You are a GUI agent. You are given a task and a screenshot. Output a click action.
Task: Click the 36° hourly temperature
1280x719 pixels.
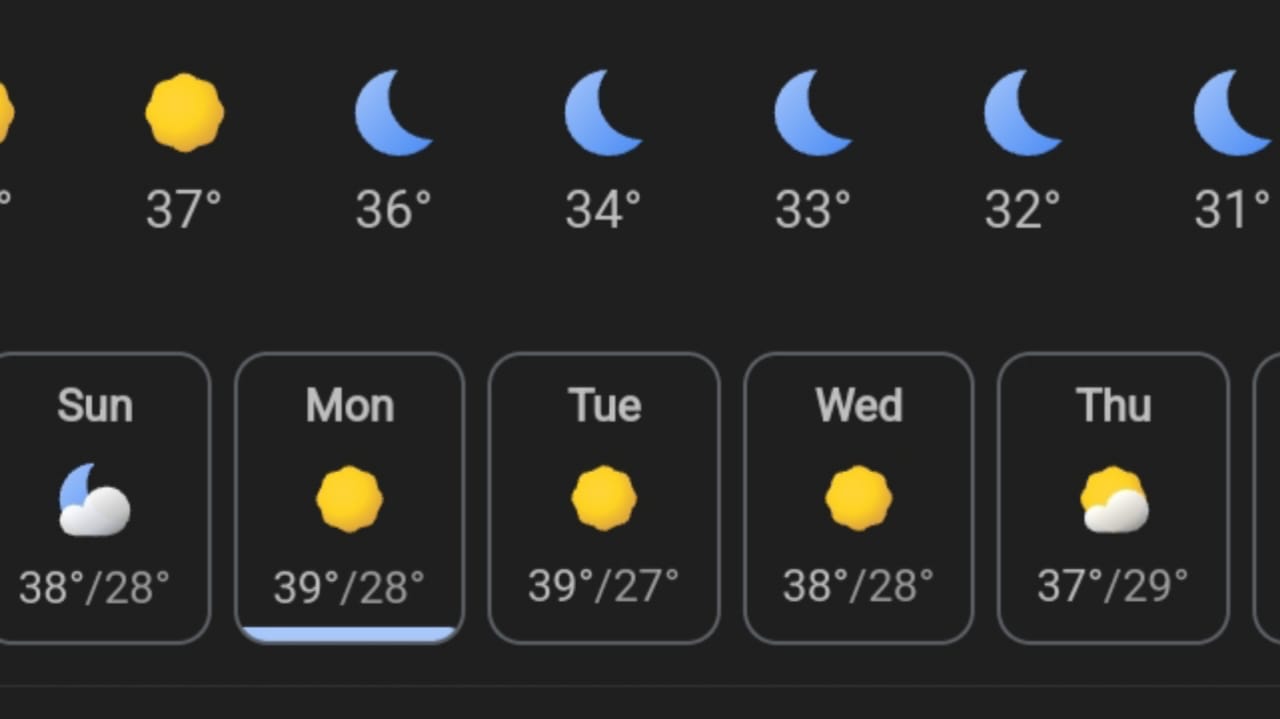point(394,210)
